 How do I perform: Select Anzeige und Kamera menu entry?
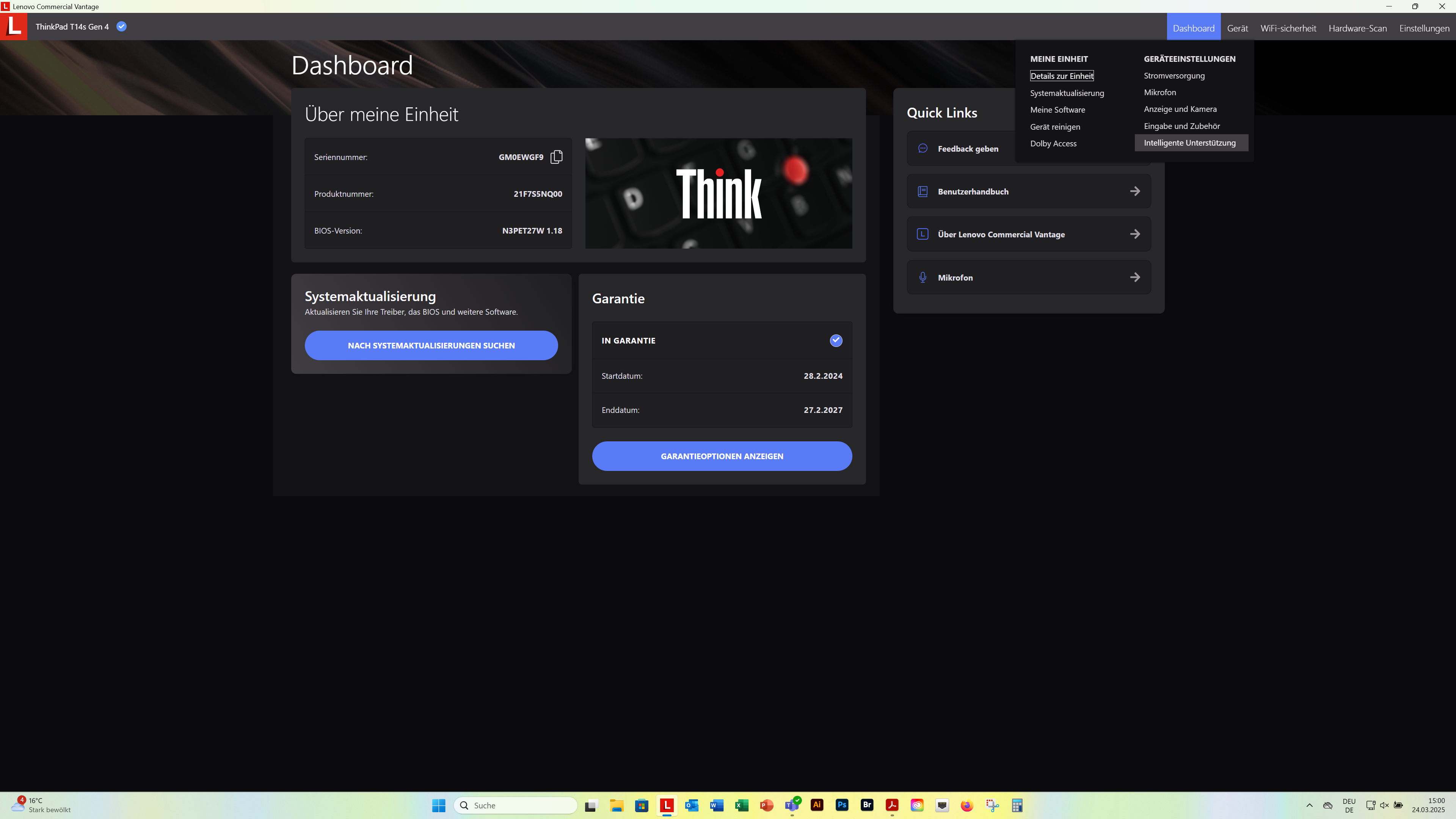point(1180,109)
